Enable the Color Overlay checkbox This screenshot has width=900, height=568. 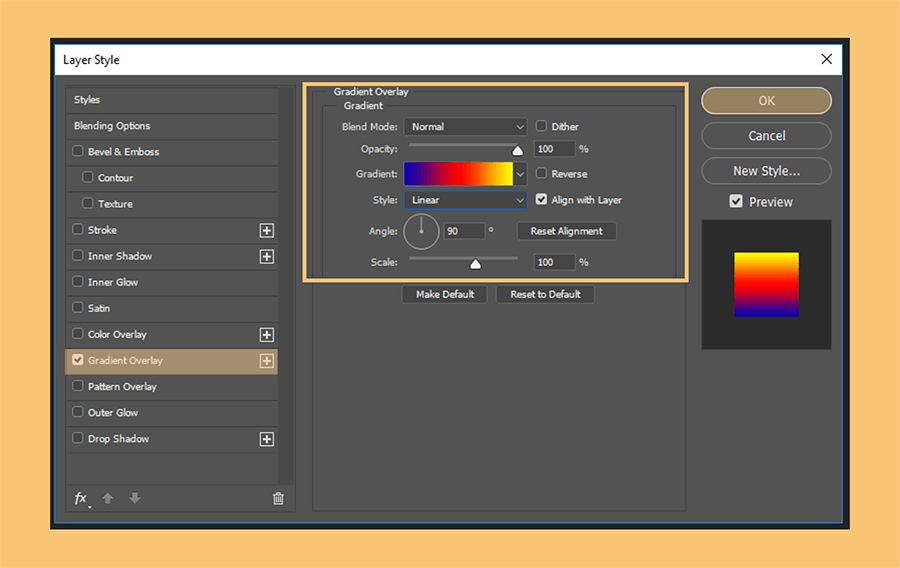[78, 333]
